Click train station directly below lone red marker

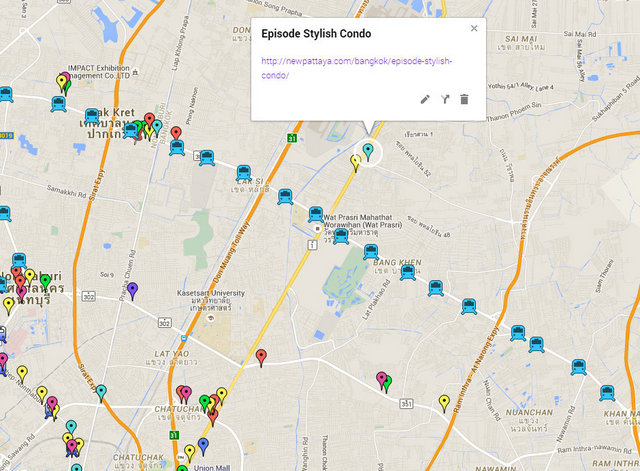pyautogui.click(x=177, y=147)
